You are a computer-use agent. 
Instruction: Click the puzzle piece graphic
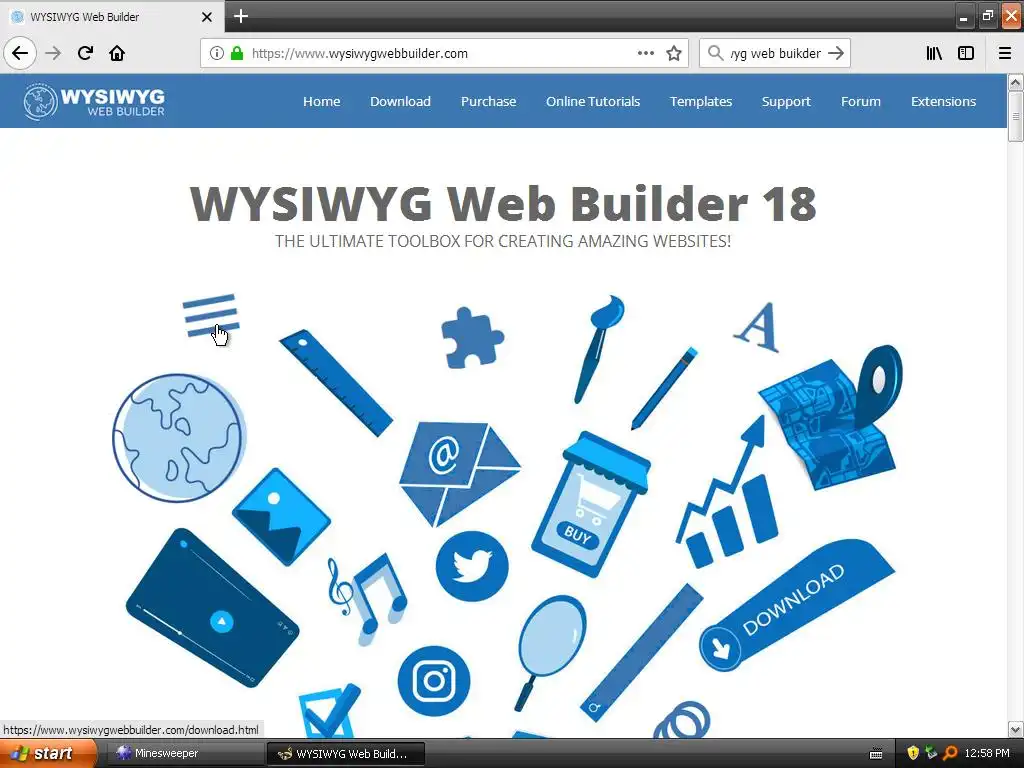[x=472, y=338]
